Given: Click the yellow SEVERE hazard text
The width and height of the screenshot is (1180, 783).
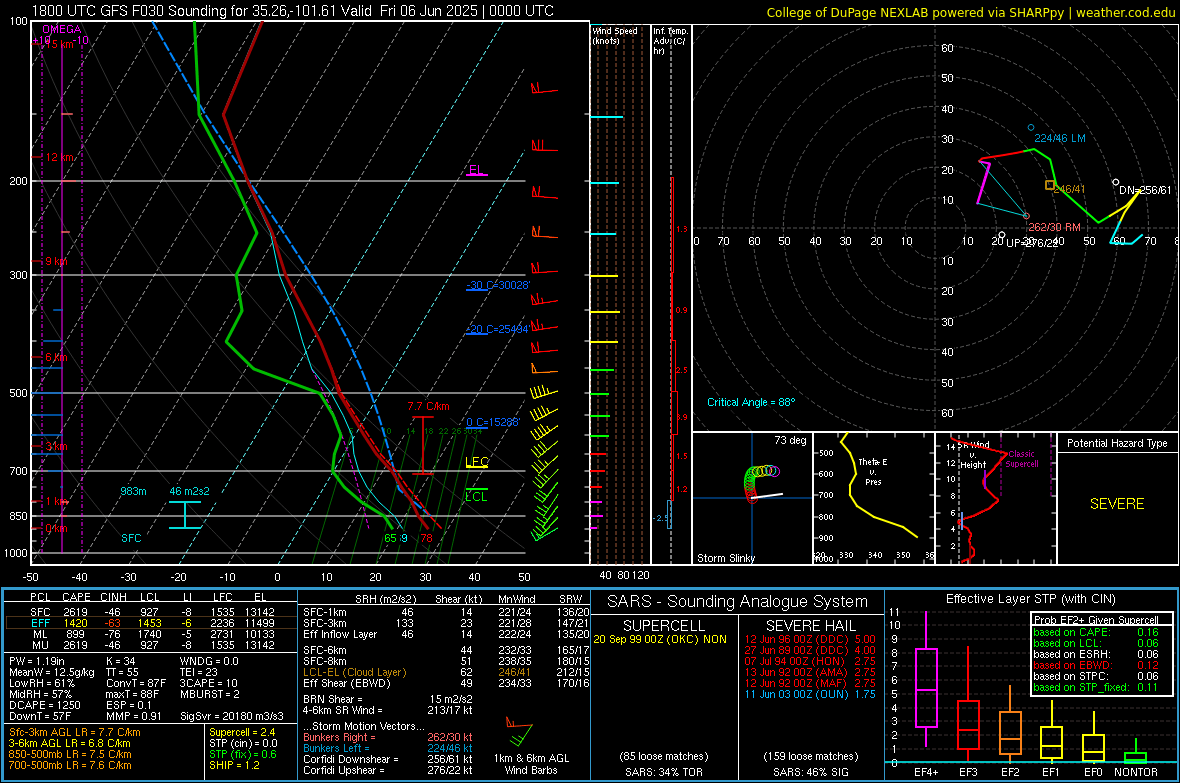Looking at the screenshot, I should 1117,504.
